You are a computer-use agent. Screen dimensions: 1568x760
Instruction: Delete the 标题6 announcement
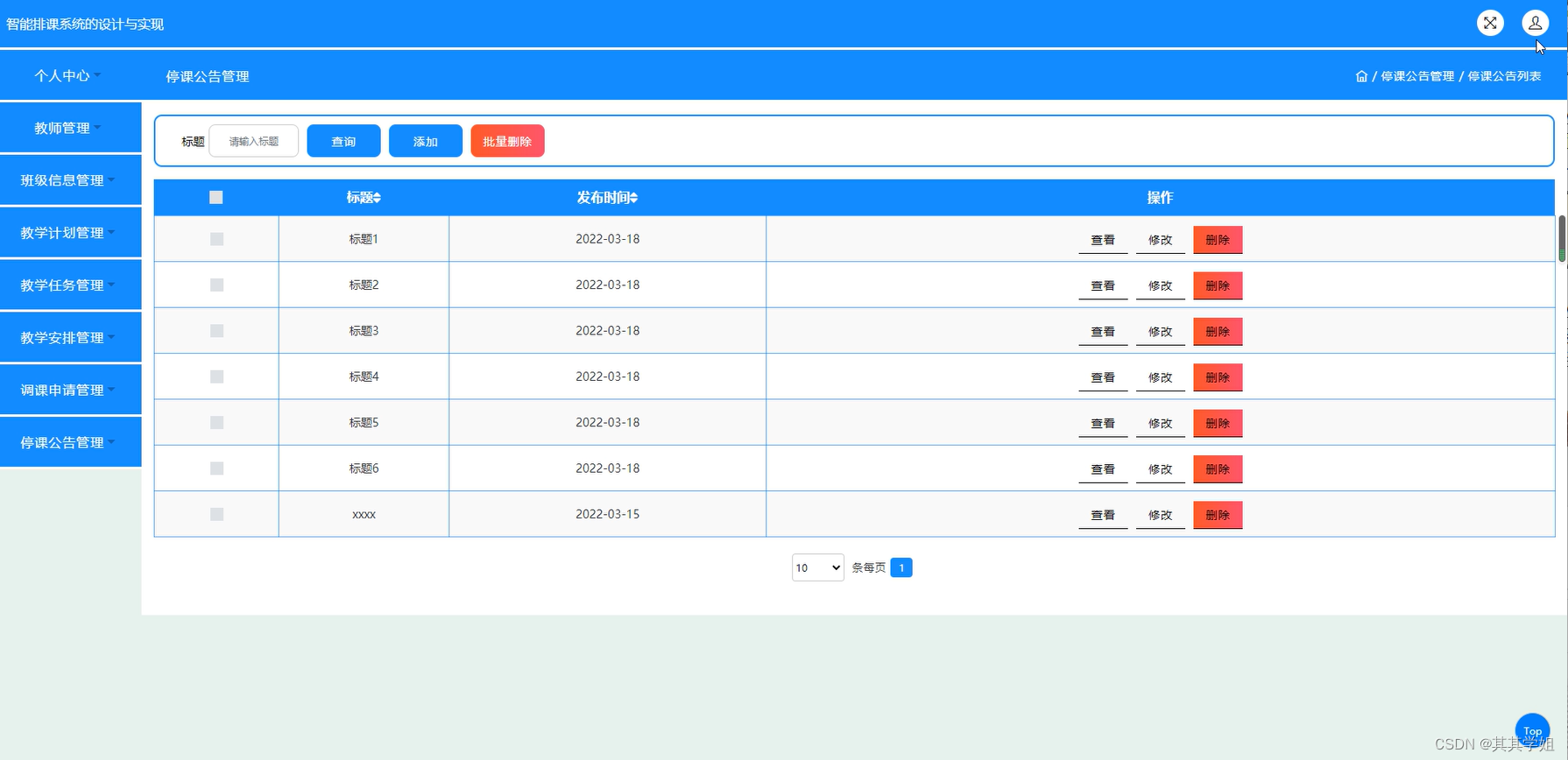click(x=1218, y=469)
